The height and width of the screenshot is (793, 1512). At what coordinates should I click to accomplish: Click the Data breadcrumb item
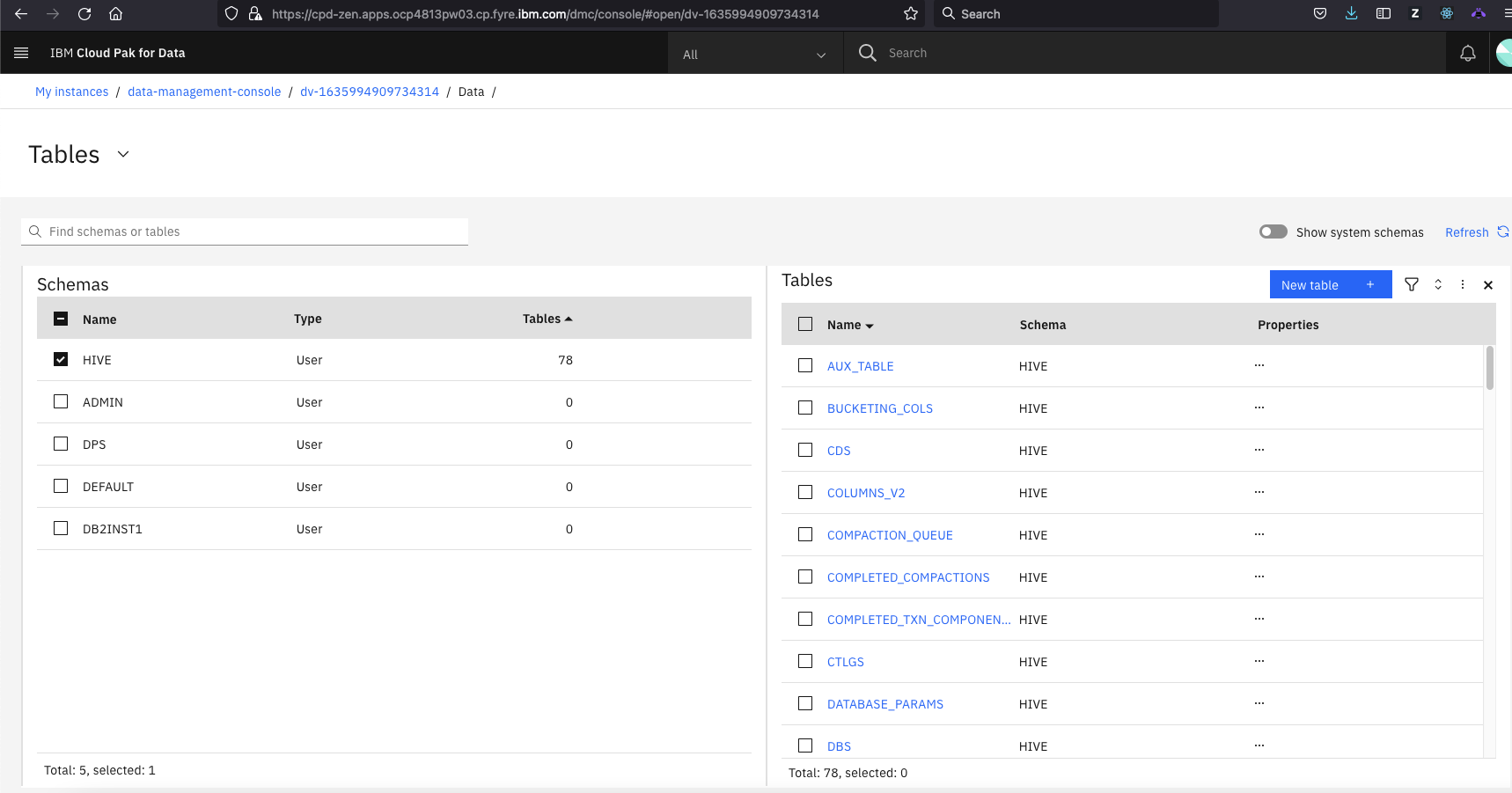tap(472, 92)
